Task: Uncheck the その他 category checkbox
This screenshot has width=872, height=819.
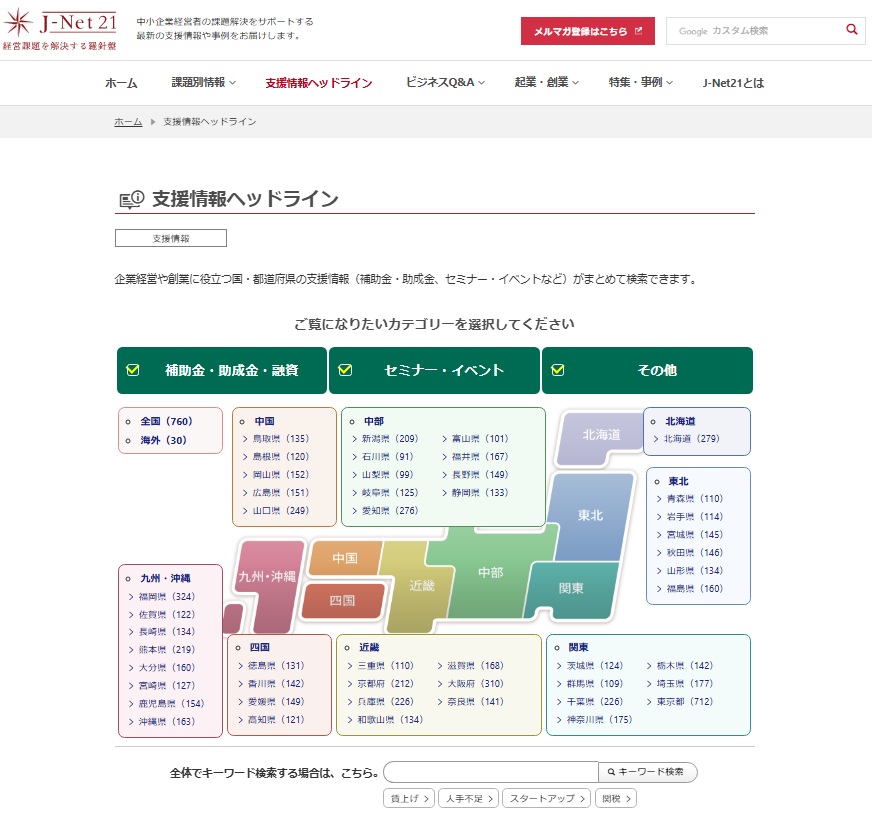Action: pos(558,370)
